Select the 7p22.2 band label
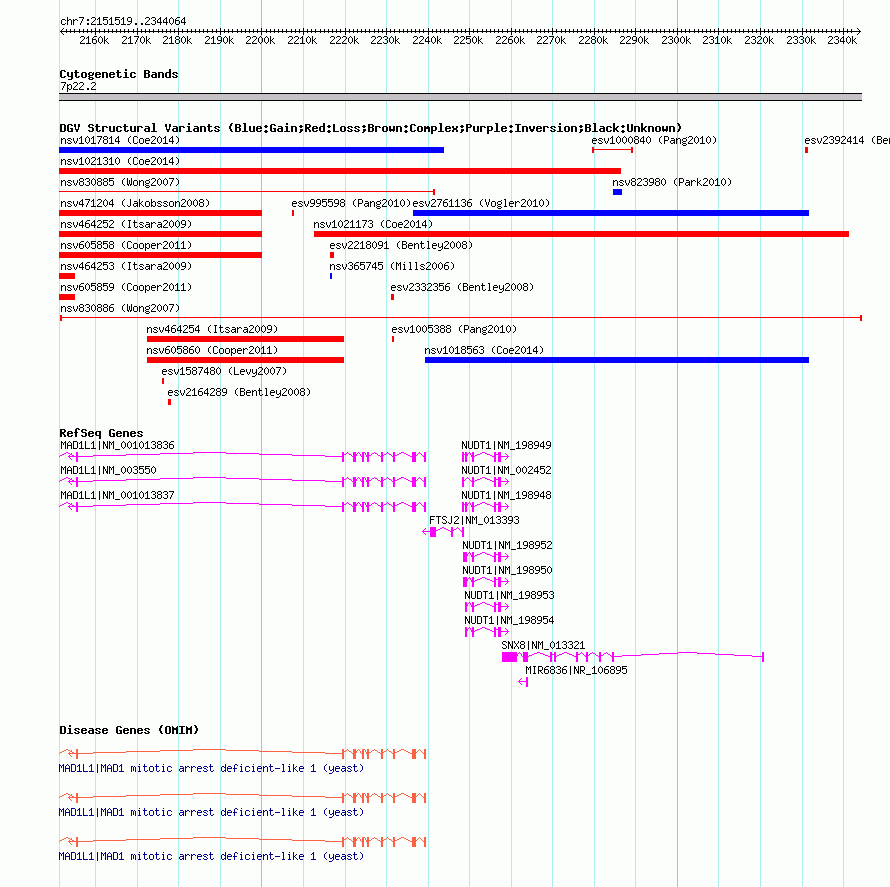This screenshot has width=890, height=887. [x=78, y=86]
